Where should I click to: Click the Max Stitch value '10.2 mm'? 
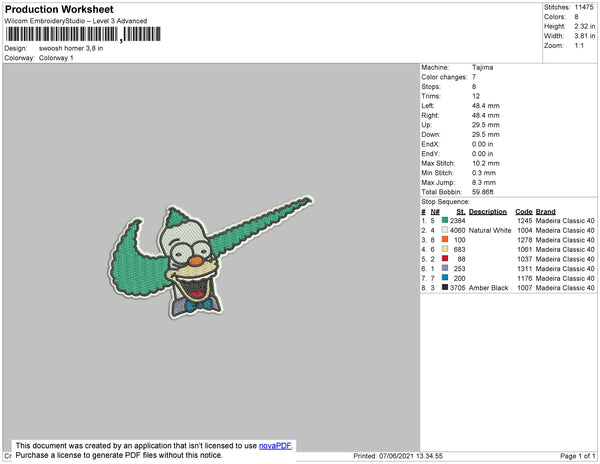click(486, 163)
